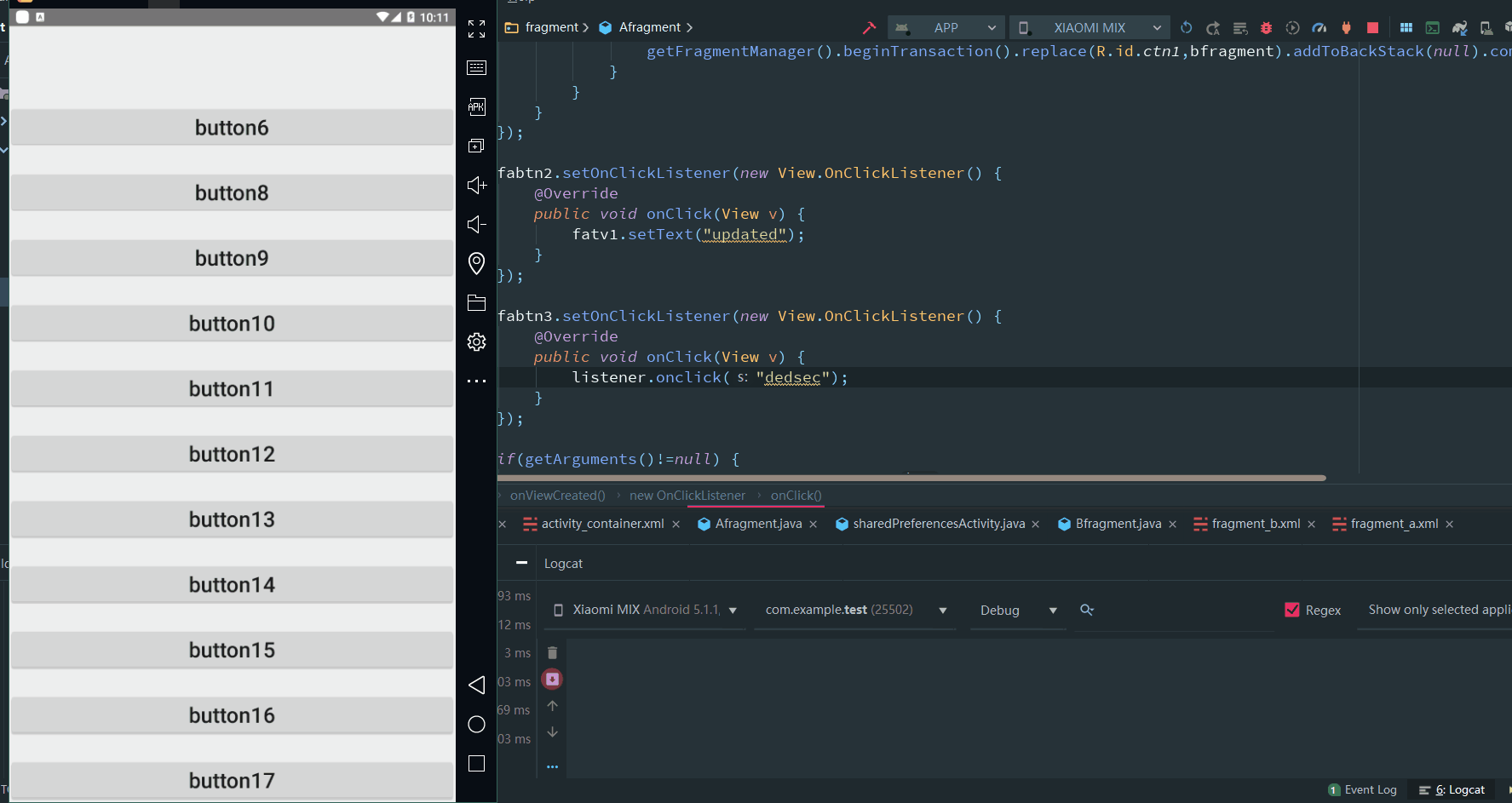Open the Debug log level dropdown
The height and width of the screenshot is (803, 1512).
point(1018,610)
